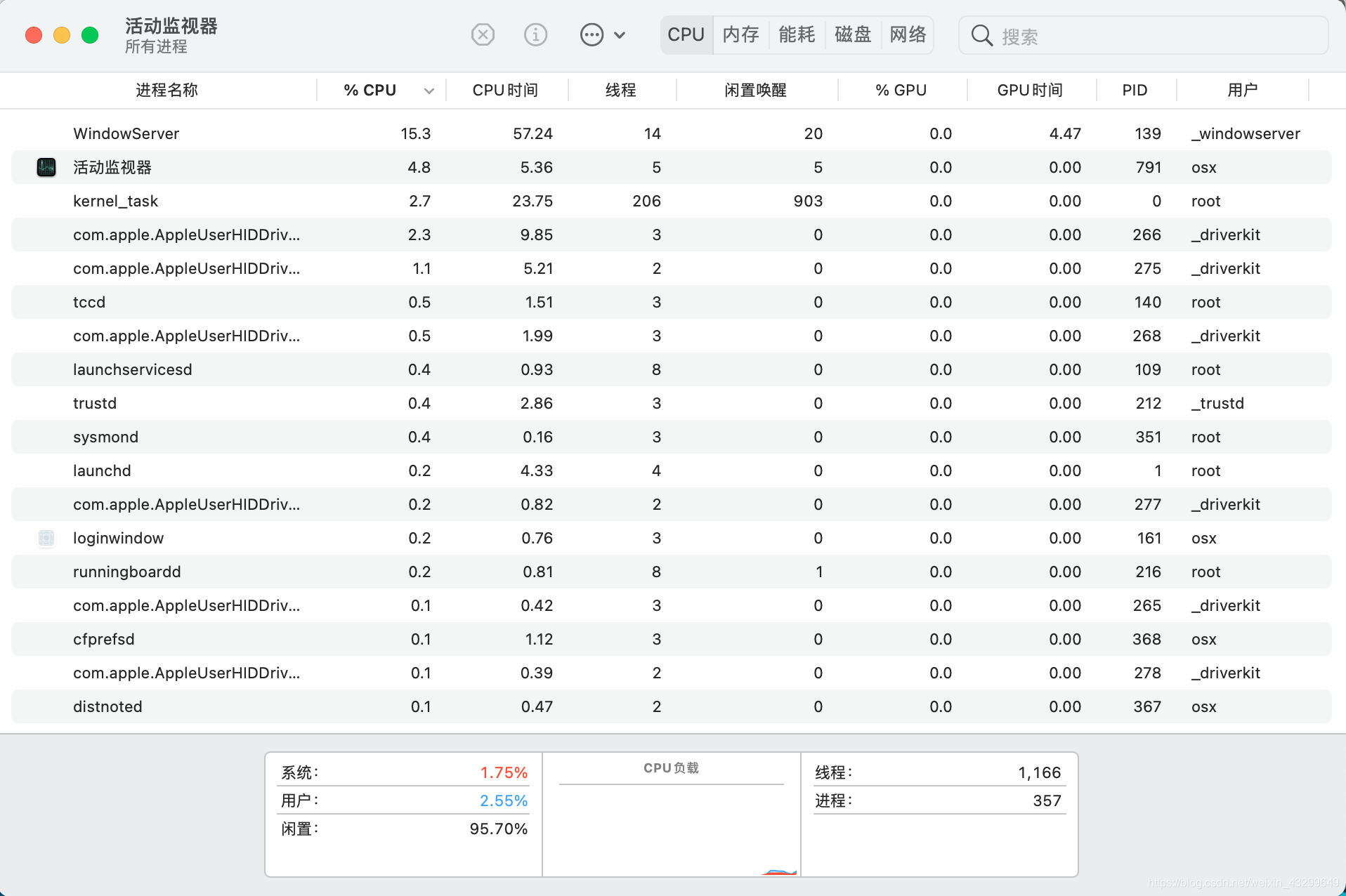Click the 用户 2.55% statistic
The height and width of the screenshot is (896, 1346).
405,801
